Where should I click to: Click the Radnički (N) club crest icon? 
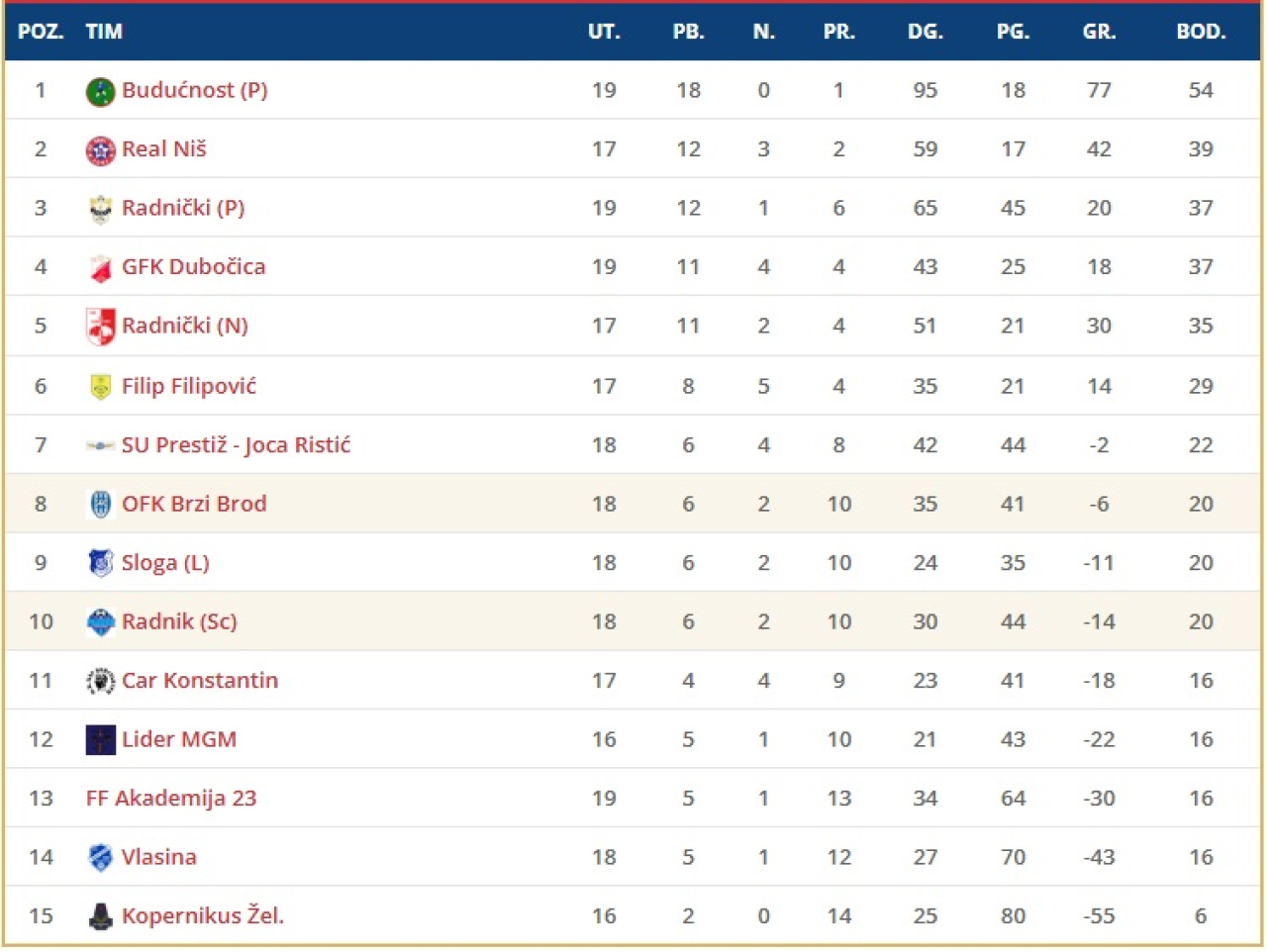tap(100, 327)
